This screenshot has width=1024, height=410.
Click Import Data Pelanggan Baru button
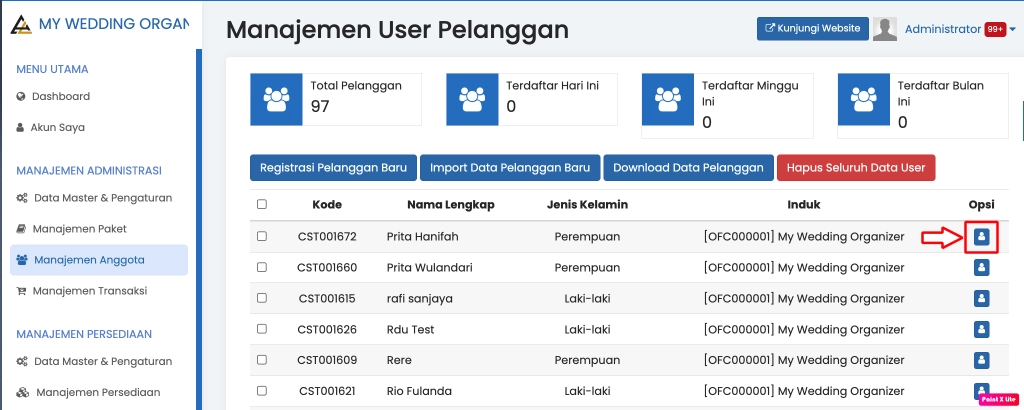click(510, 168)
